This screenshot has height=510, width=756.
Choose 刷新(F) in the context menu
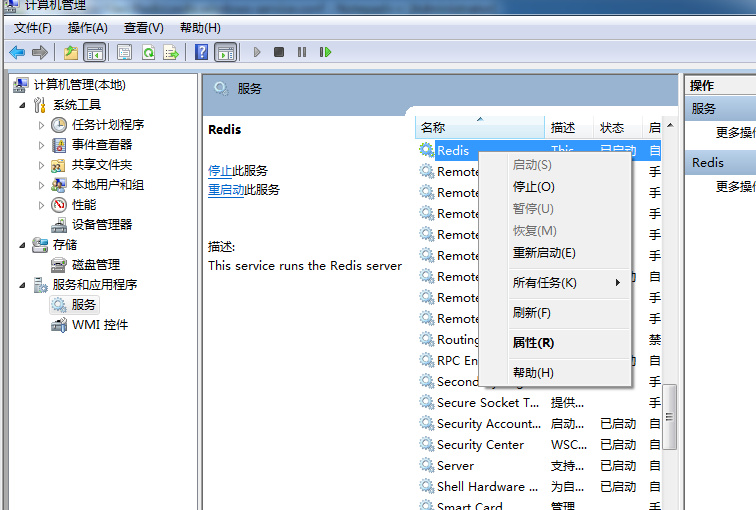(569, 313)
